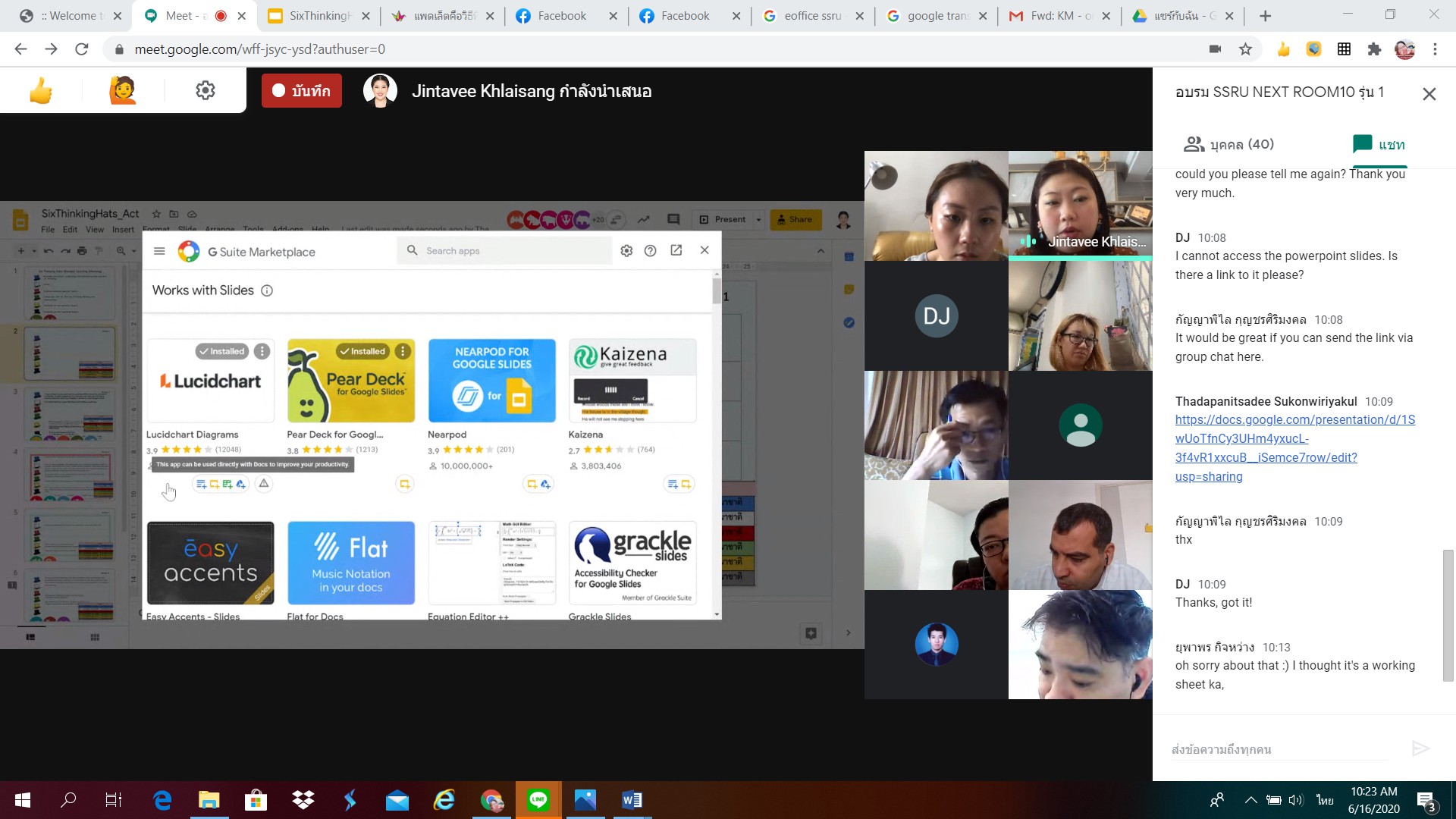1456x819 pixels.
Task: Open the Equation Editor ++ app card
Action: [492, 563]
